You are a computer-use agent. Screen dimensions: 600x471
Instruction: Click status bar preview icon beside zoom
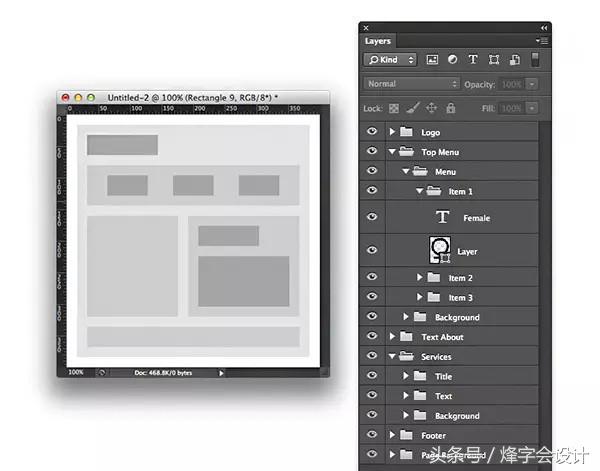coord(101,372)
